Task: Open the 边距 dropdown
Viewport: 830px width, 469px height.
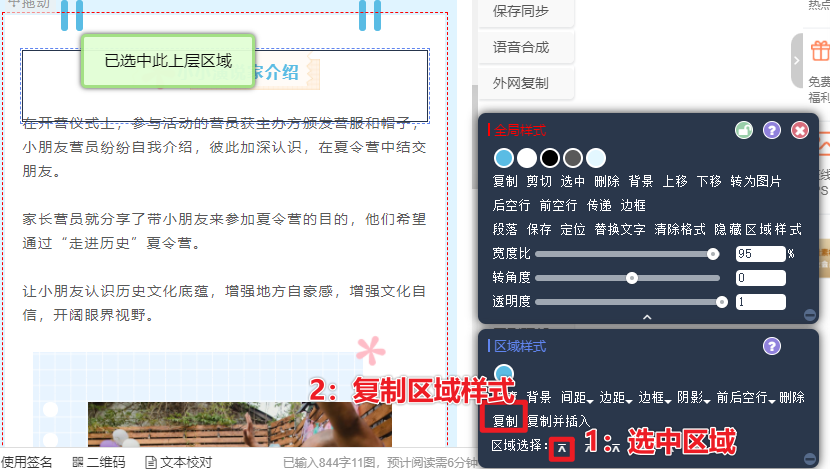Action: (x=616, y=397)
